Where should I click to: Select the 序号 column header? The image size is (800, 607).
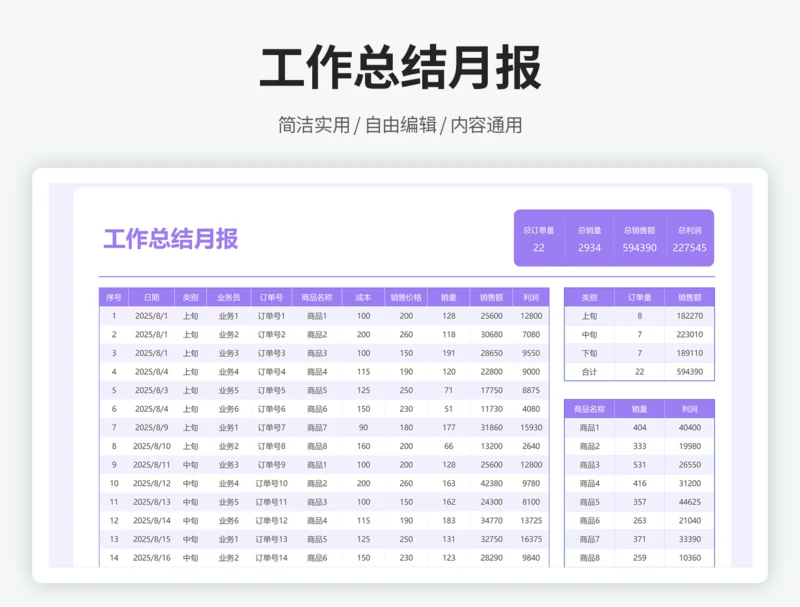pos(114,297)
